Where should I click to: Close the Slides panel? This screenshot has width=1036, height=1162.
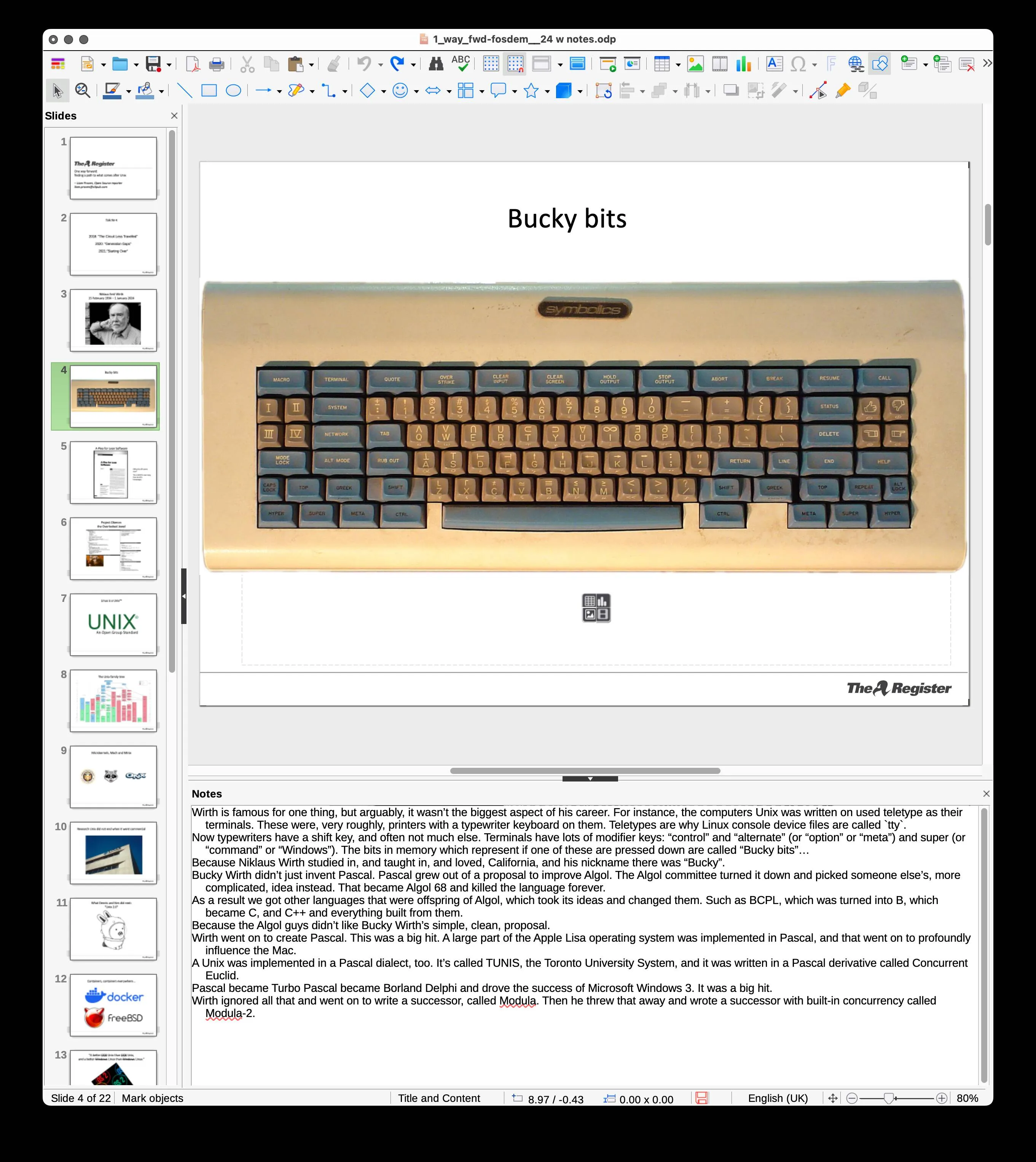coord(174,116)
